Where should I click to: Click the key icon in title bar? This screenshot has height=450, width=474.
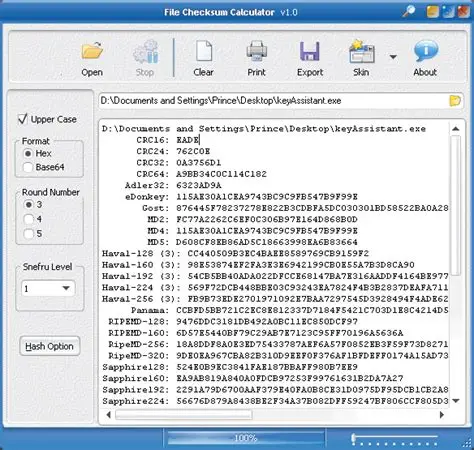[x=408, y=12]
